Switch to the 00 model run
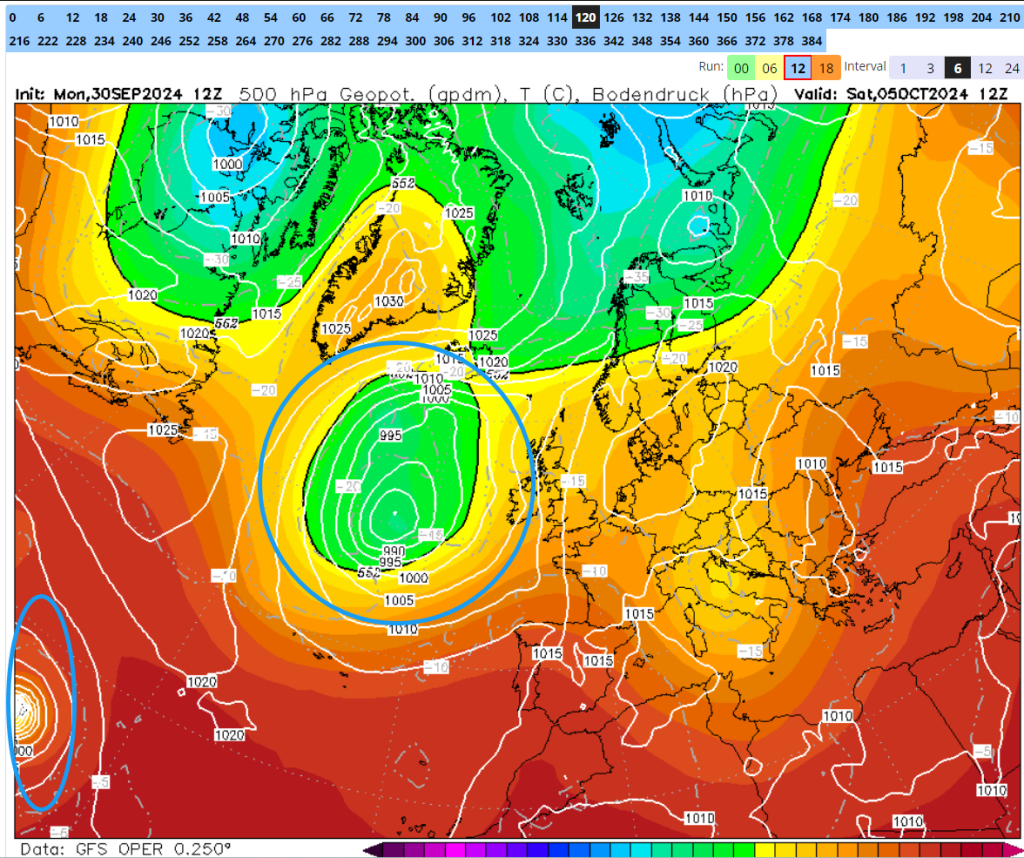Screen dimensions: 1024x858 pyautogui.click(x=741, y=68)
